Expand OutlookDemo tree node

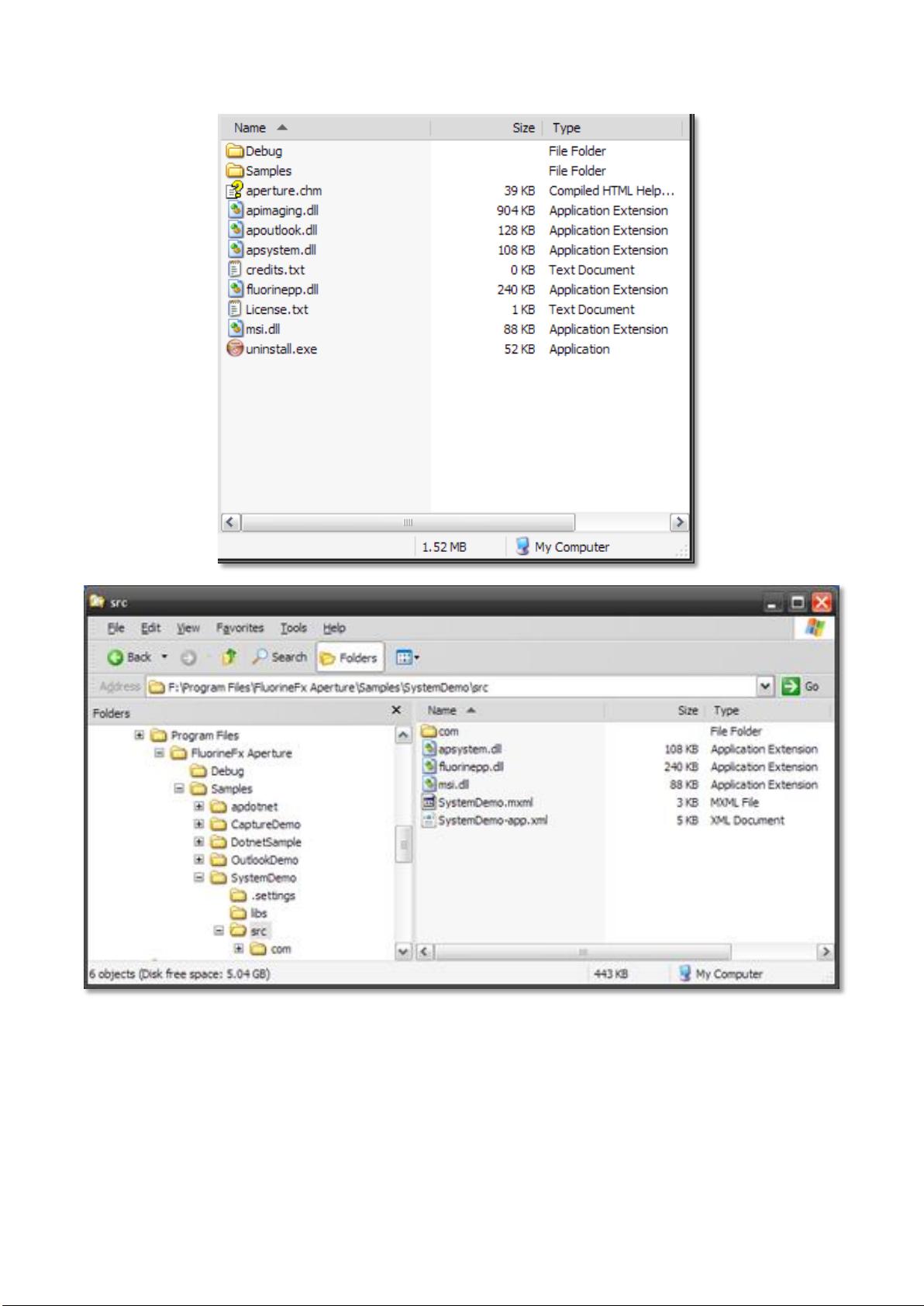tap(199, 860)
